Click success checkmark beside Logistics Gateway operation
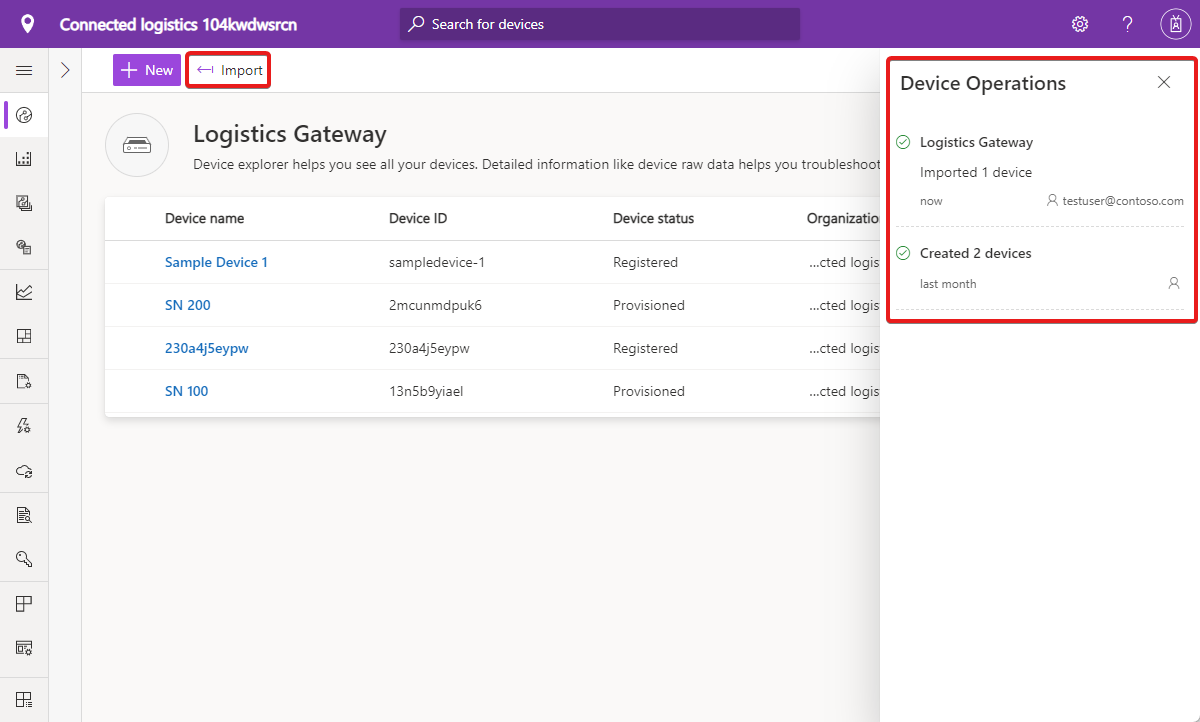Screen dimensions: 1200x722 [903, 142]
